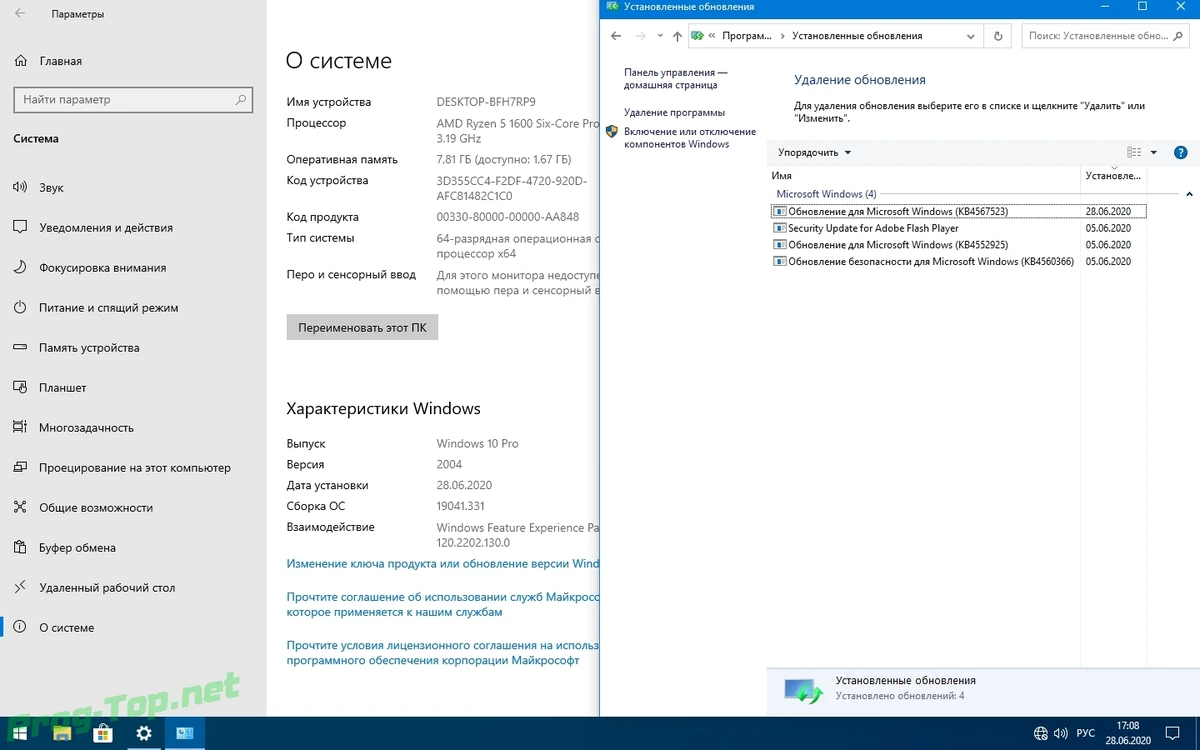This screenshot has width=1200, height=750.
Task: Click the back arrow in Параметры window
Action: 21,14
